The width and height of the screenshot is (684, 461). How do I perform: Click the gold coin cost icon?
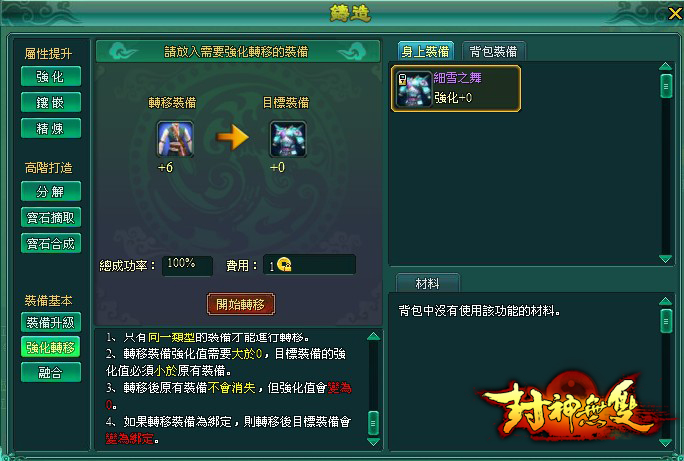(284, 265)
